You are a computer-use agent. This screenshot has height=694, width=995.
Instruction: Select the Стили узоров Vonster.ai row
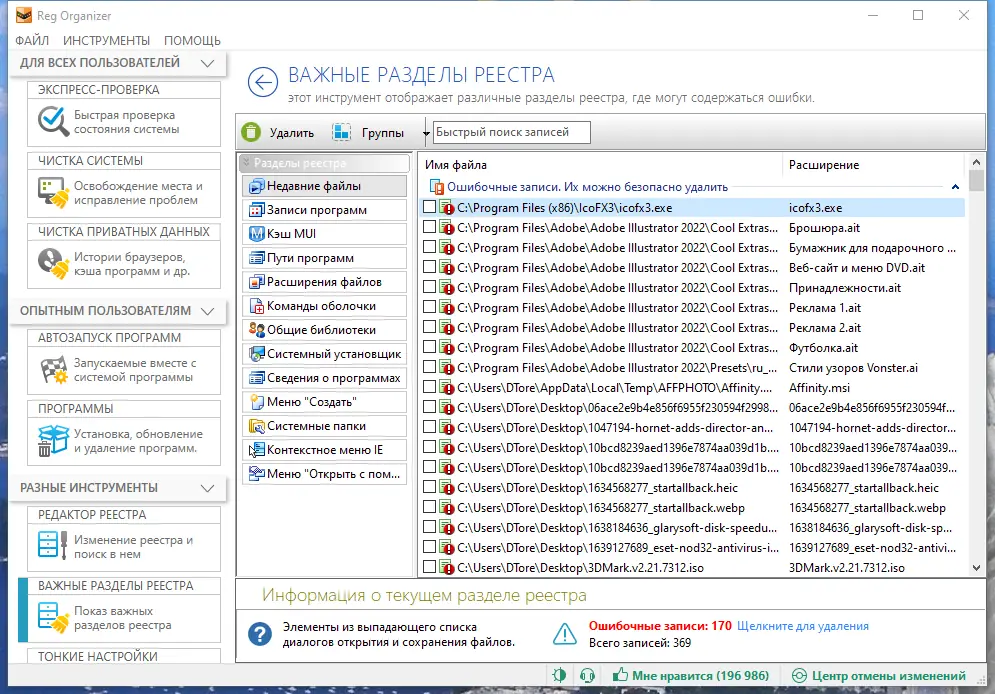(x=692, y=367)
